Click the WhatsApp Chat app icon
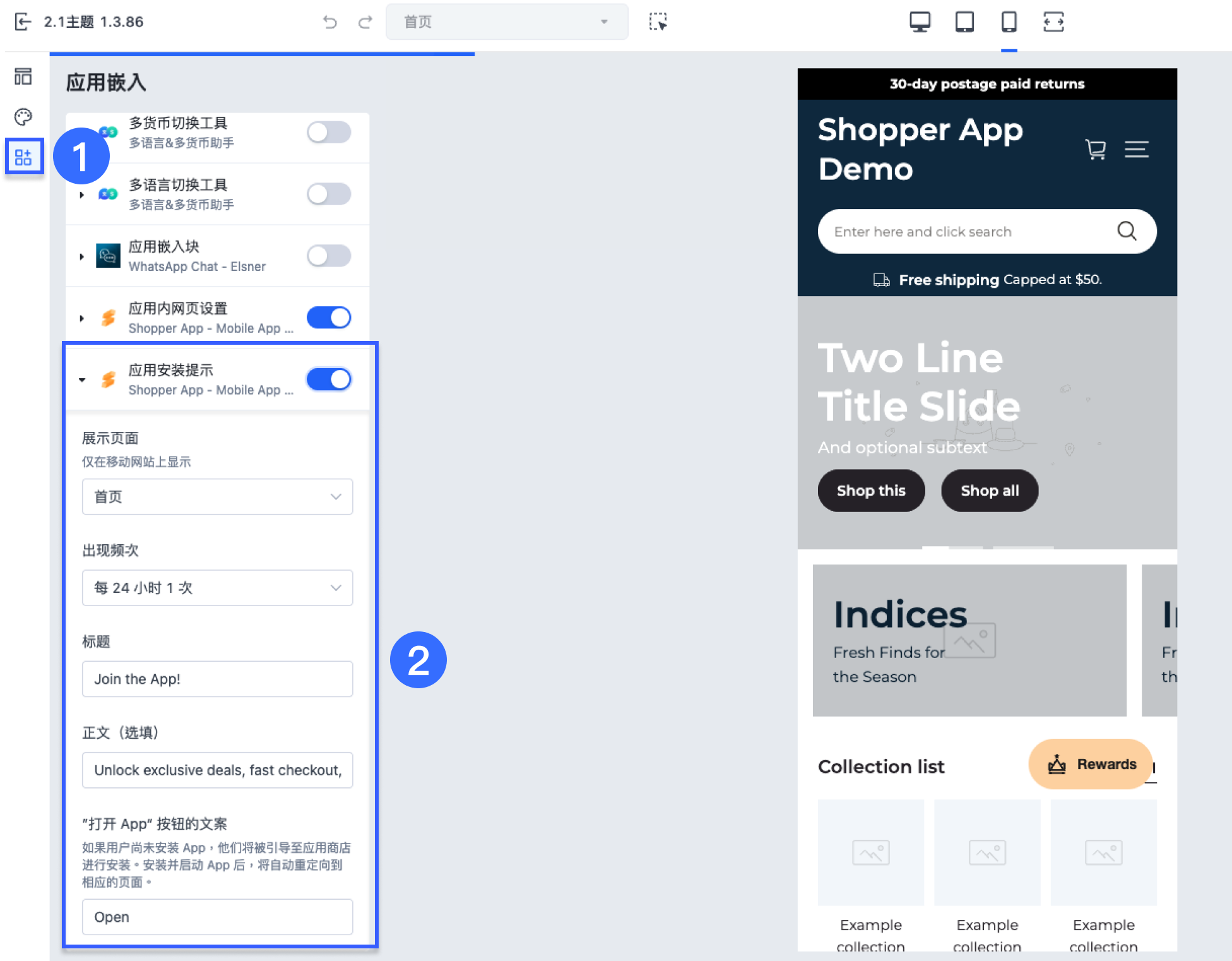Viewport: 1232px width, 961px height. 108,256
